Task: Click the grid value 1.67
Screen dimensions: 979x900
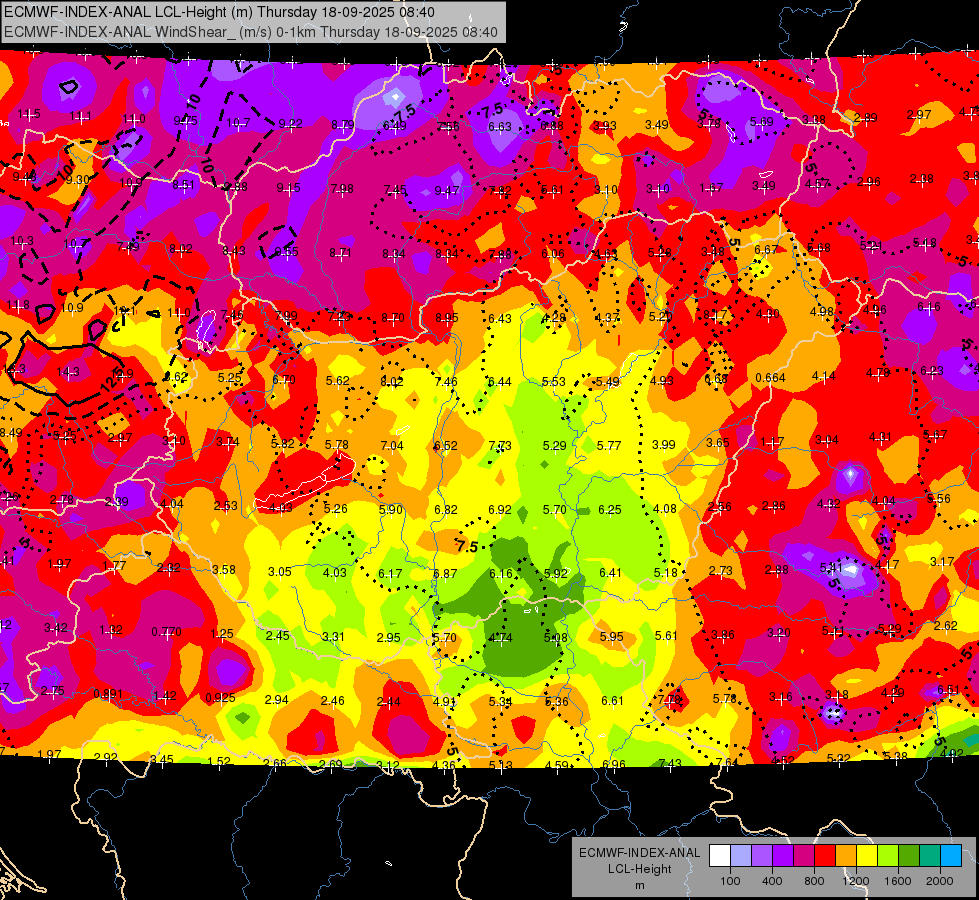Action: 711,188
